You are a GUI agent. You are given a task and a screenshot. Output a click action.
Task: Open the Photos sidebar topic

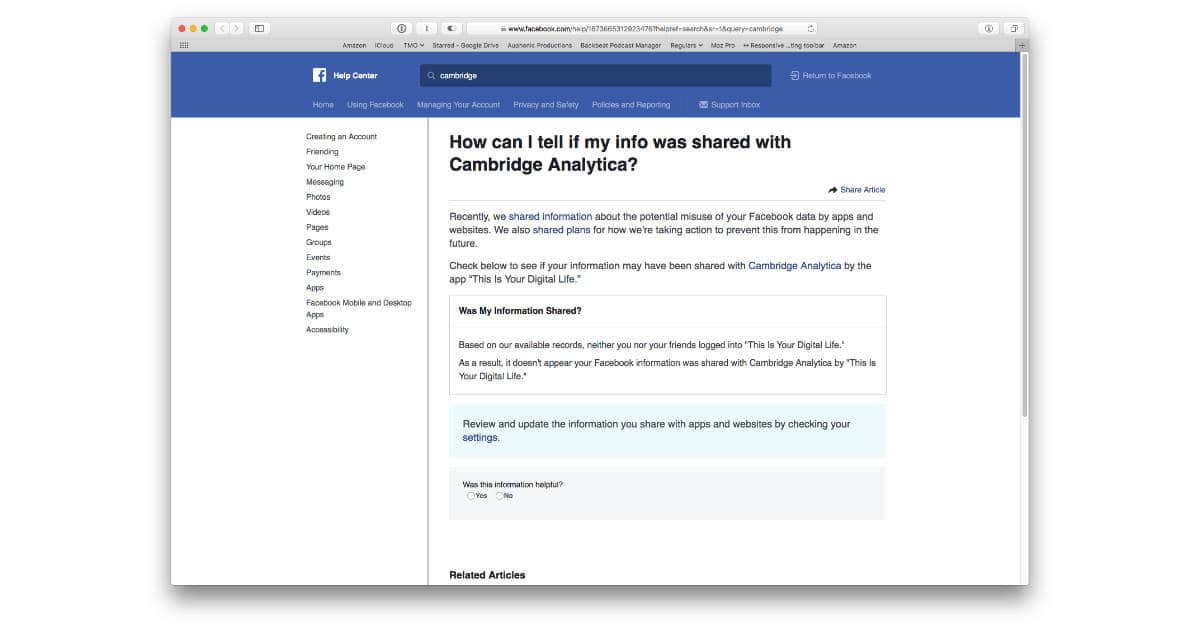[318, 197]
